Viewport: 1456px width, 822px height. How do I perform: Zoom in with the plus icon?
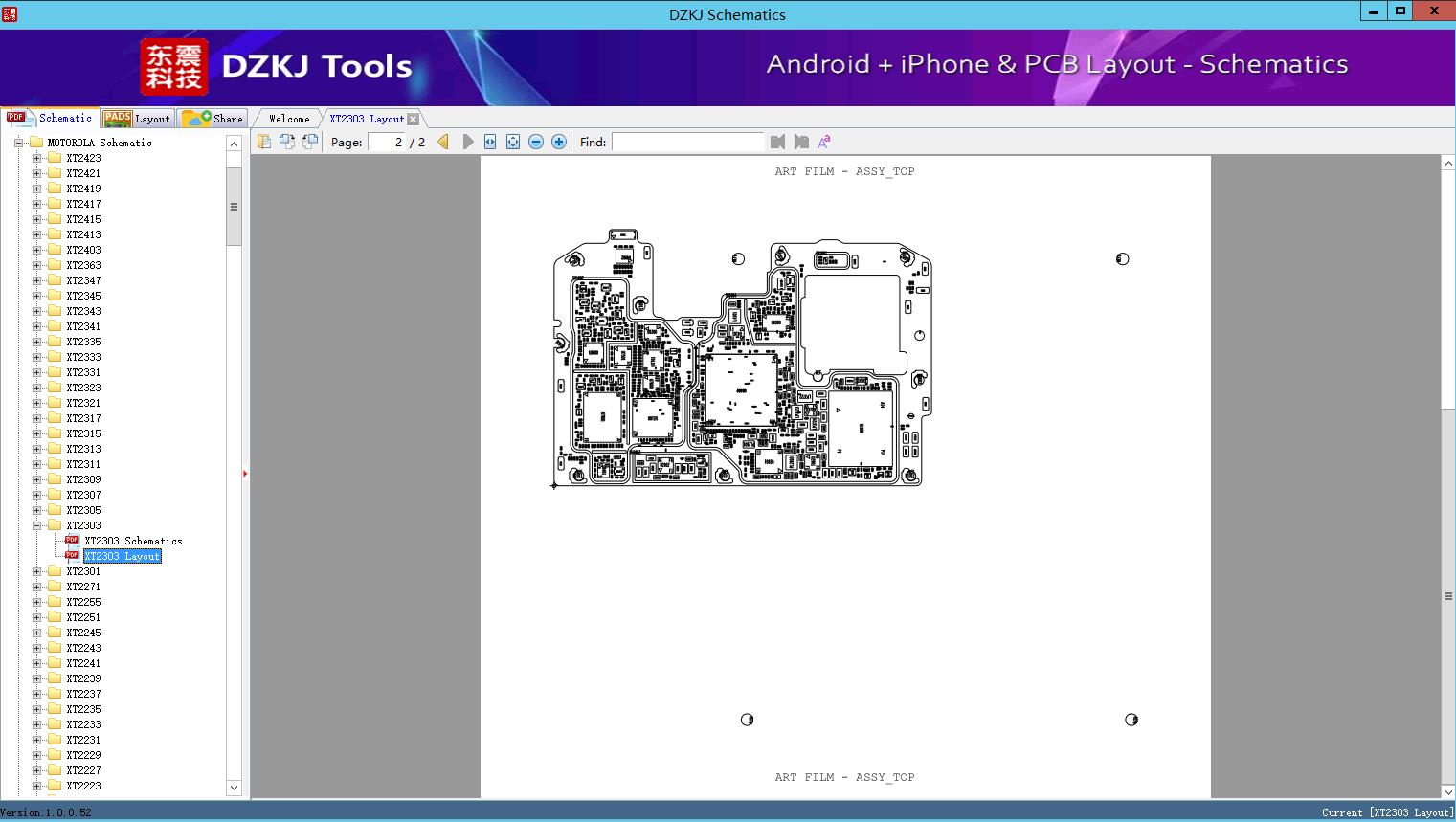click(559, 142)
